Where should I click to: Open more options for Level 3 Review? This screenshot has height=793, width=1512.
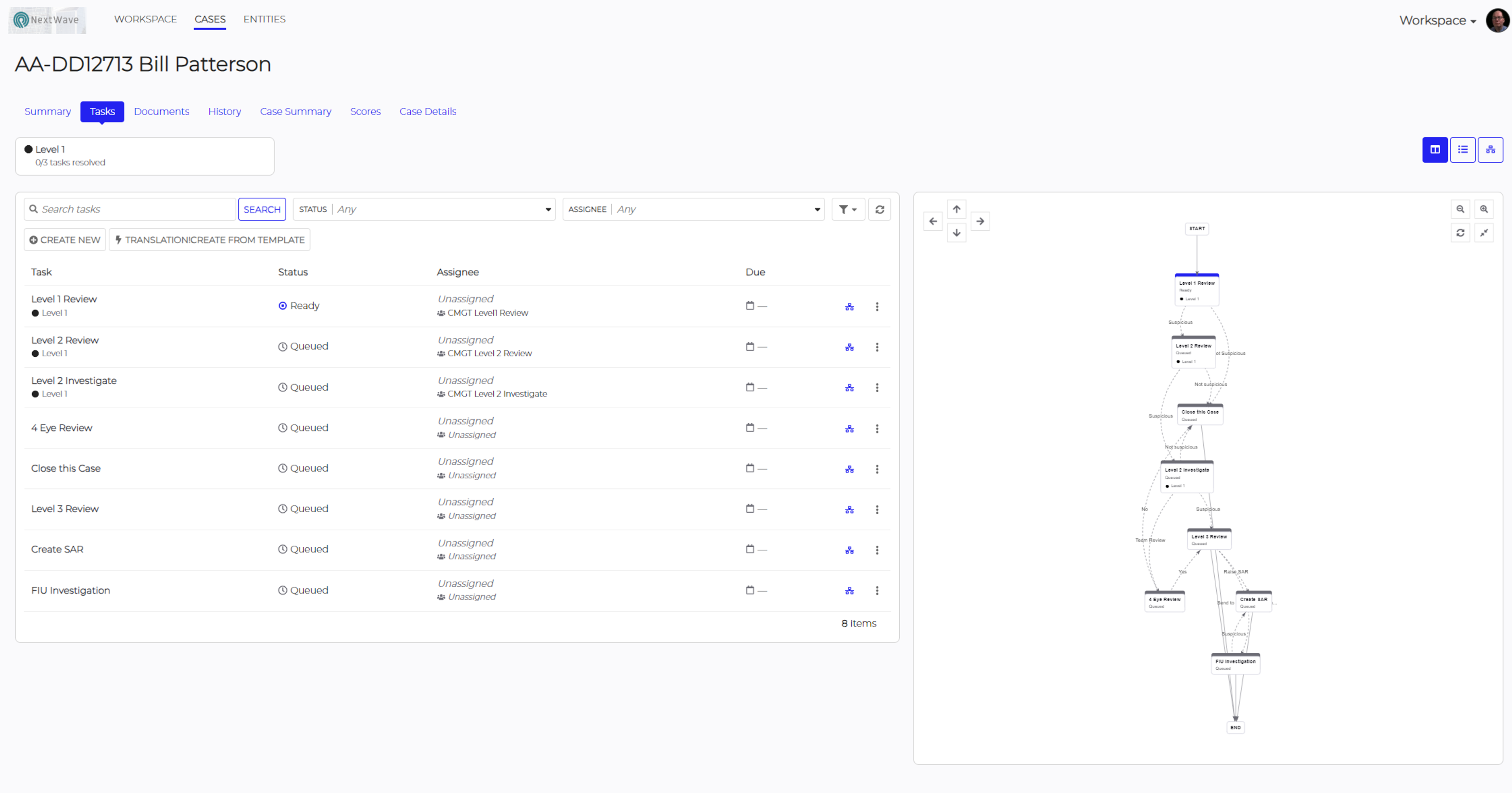tap(877, 510)
